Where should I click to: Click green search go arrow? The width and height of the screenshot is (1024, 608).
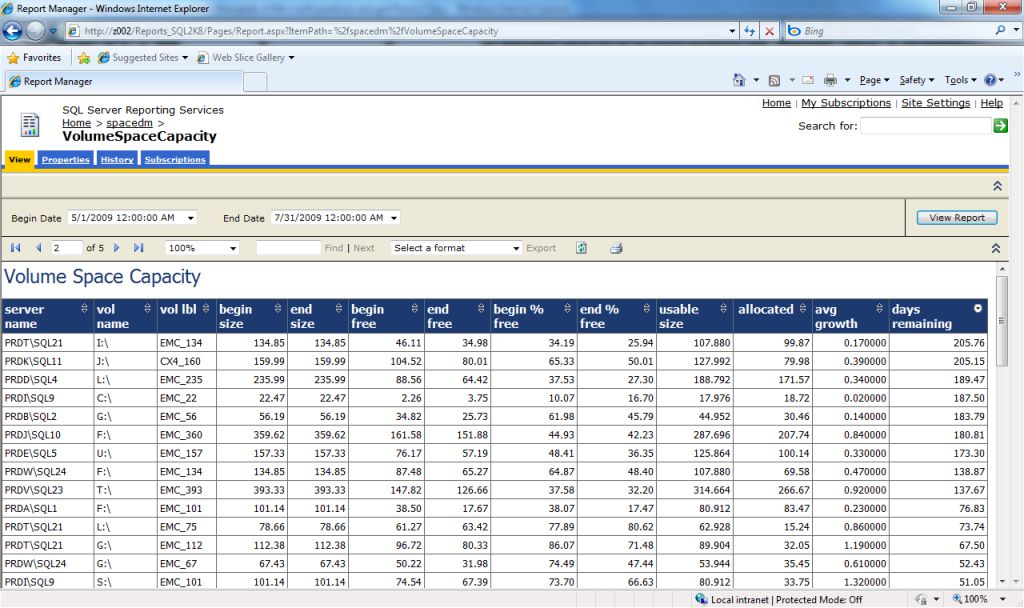[x=1000, y=126]
